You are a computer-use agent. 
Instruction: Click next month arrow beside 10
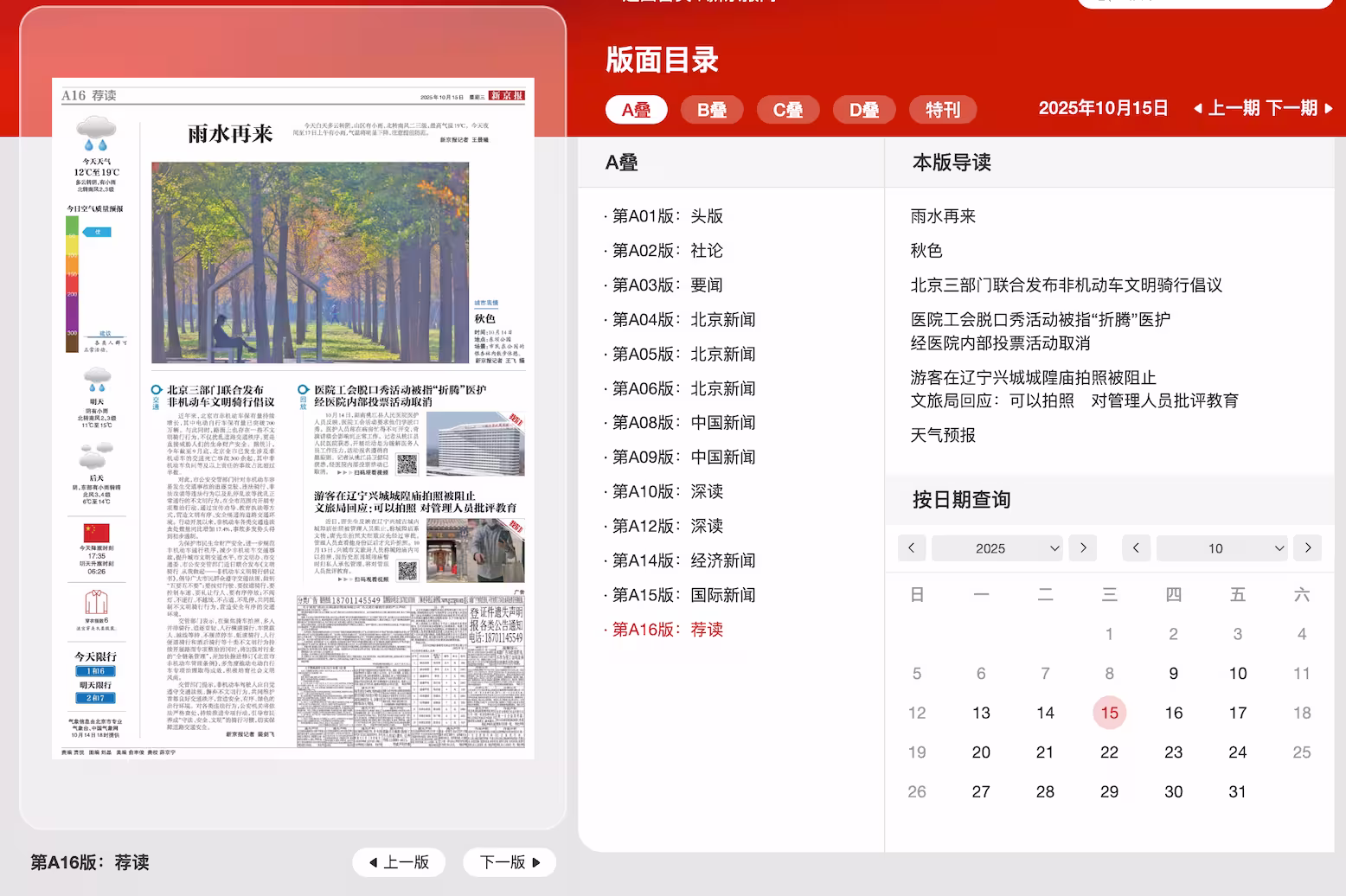[1308, 547]
